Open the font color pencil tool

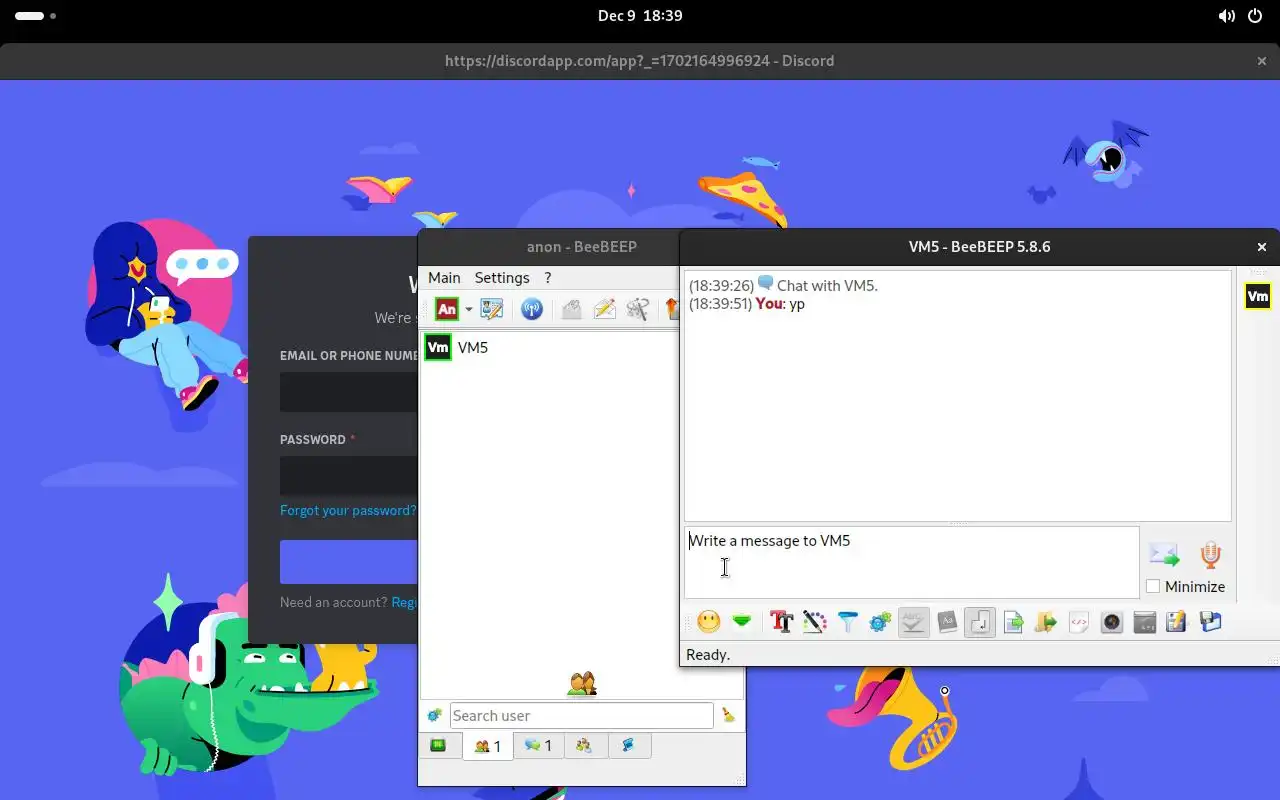pyautogui.click(x=815, y=622)
